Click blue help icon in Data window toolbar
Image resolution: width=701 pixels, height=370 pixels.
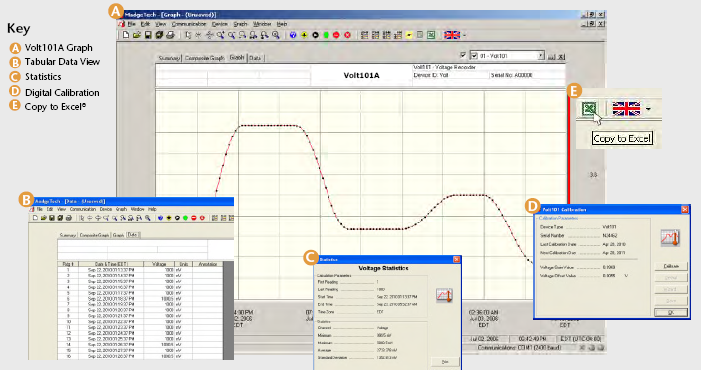click(160, 218)
